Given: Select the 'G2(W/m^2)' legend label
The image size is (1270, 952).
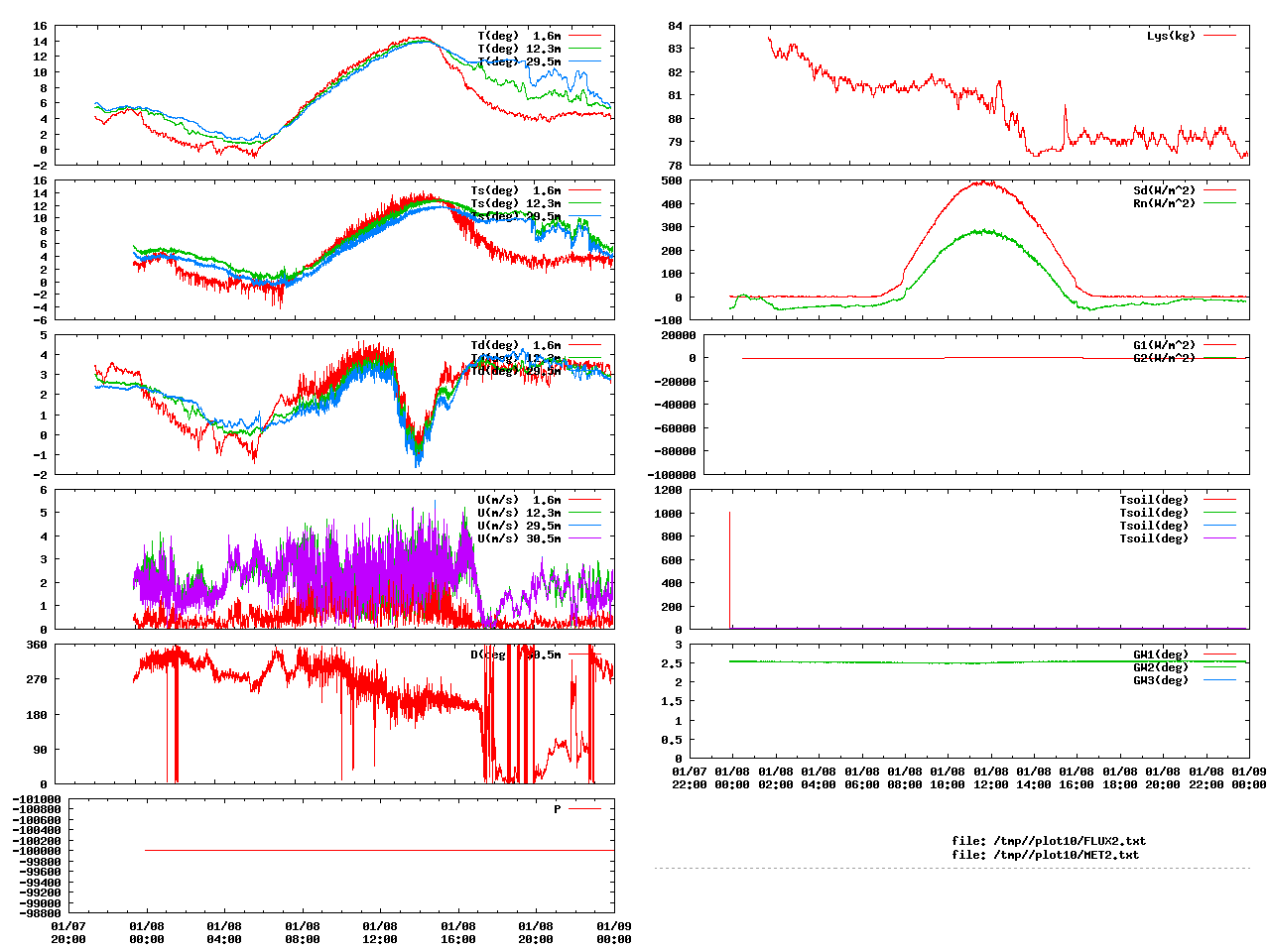Looking at the screenshot, I should pos(1165,358).
